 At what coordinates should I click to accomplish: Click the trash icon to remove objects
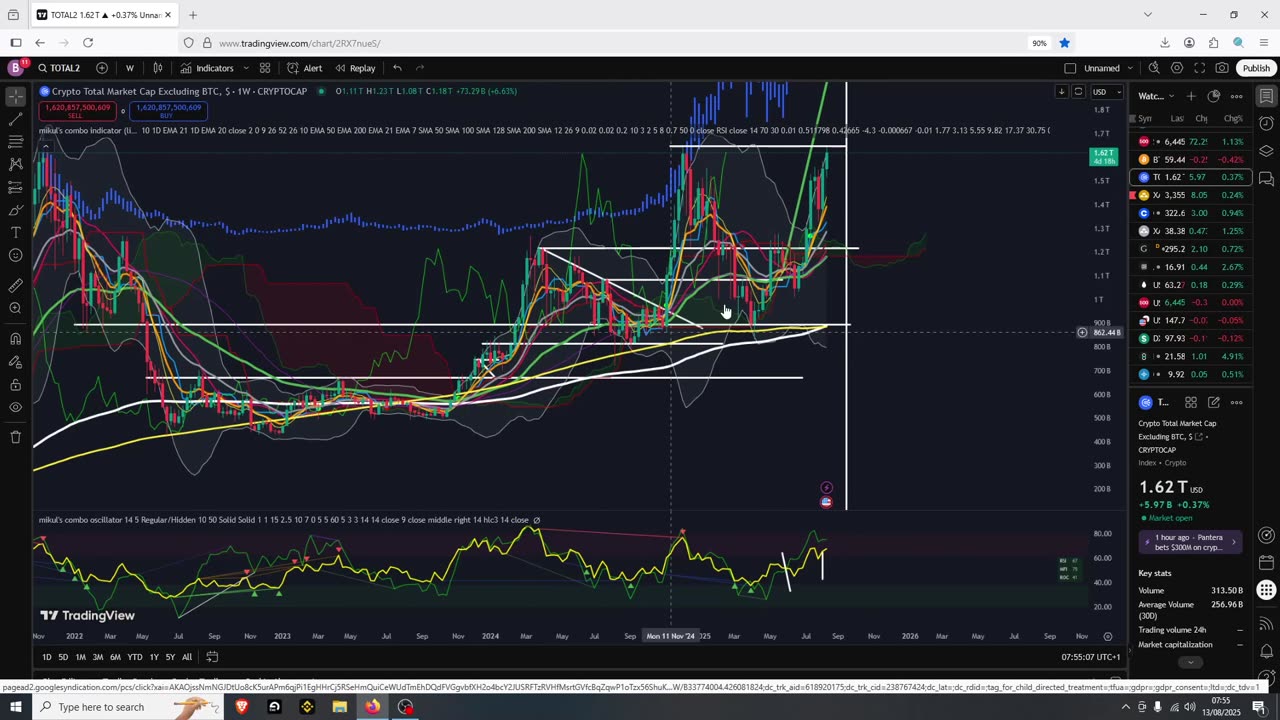point(15,437)
